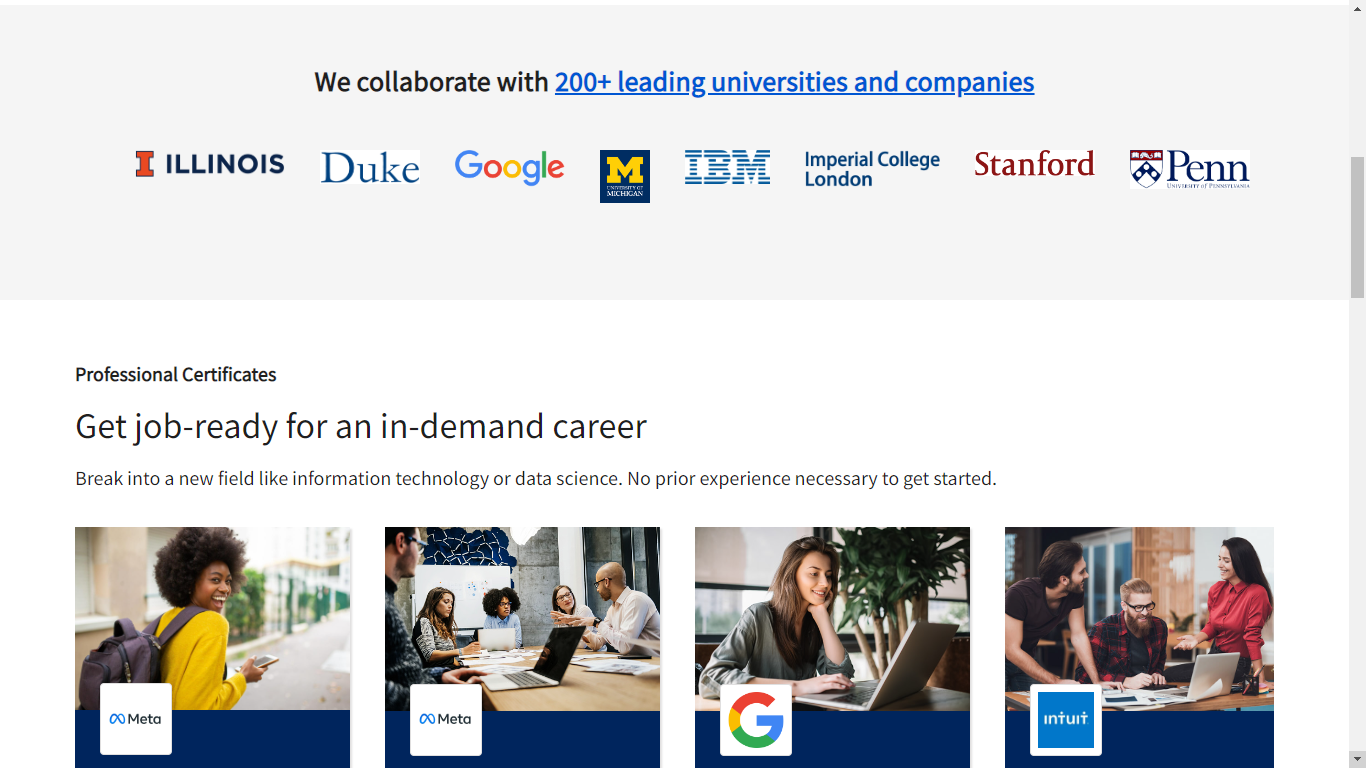Click the Get job-ready for an in-demand career heading
Viewport: 1366px width, 768px height.
click(x=360, y=427)
